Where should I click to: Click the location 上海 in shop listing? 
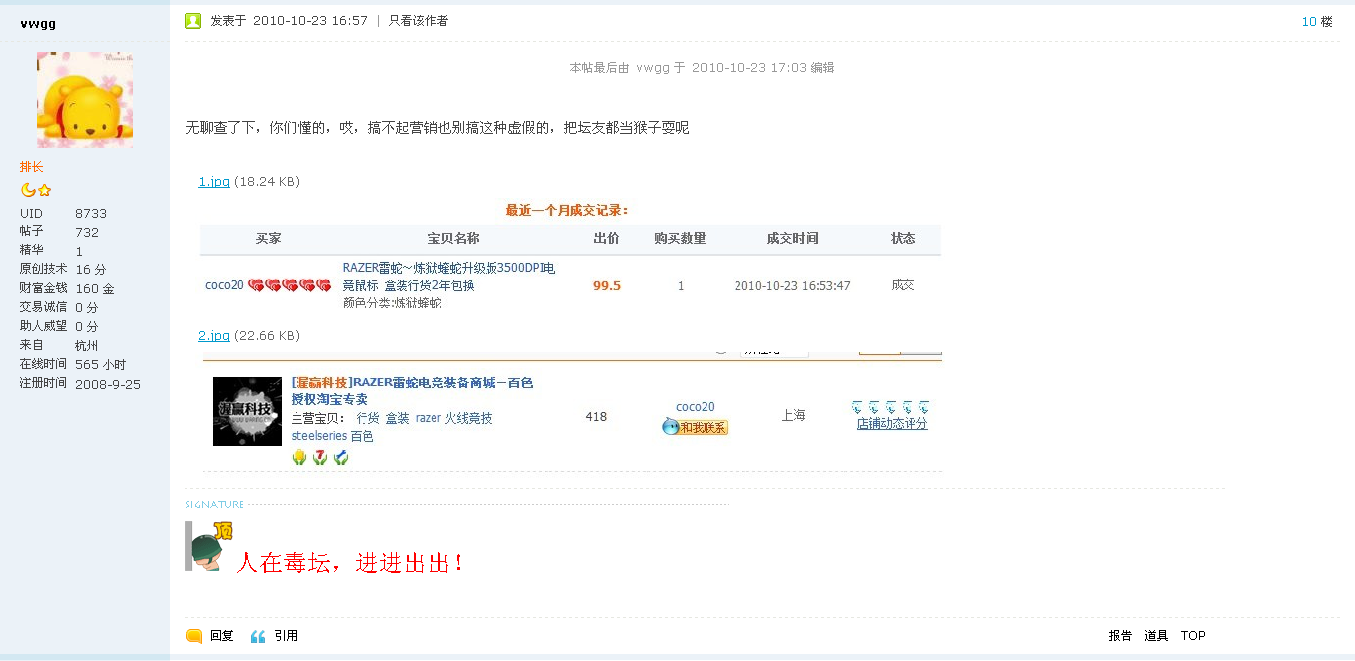pos(793,415)
